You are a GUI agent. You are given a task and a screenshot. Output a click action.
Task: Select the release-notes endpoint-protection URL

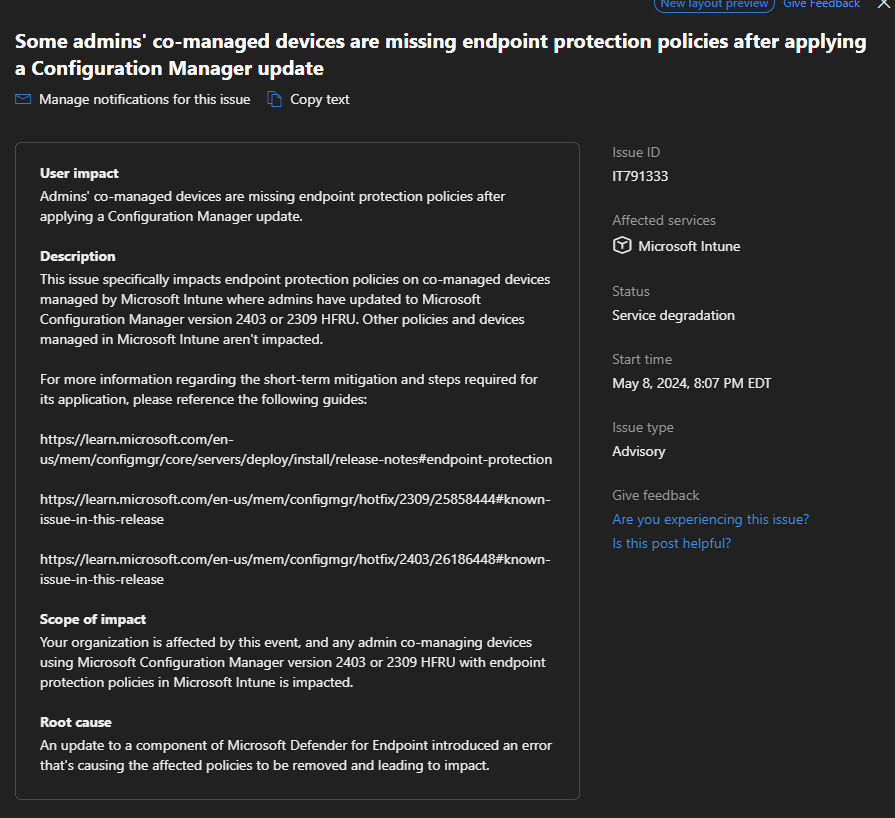tap(296, 449)
